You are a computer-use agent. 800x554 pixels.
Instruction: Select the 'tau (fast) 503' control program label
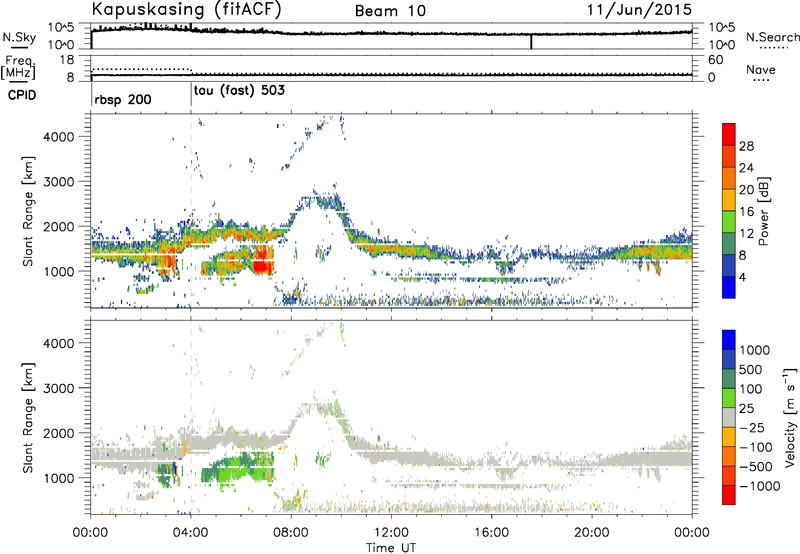239,90
